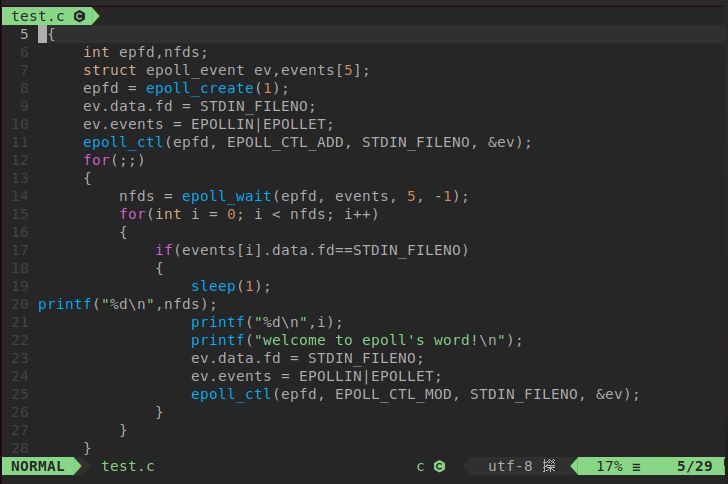The height and width of the screenshot is (484, 728).
Task: Click the lines symbol beside 17%
Action: (636, 467)
